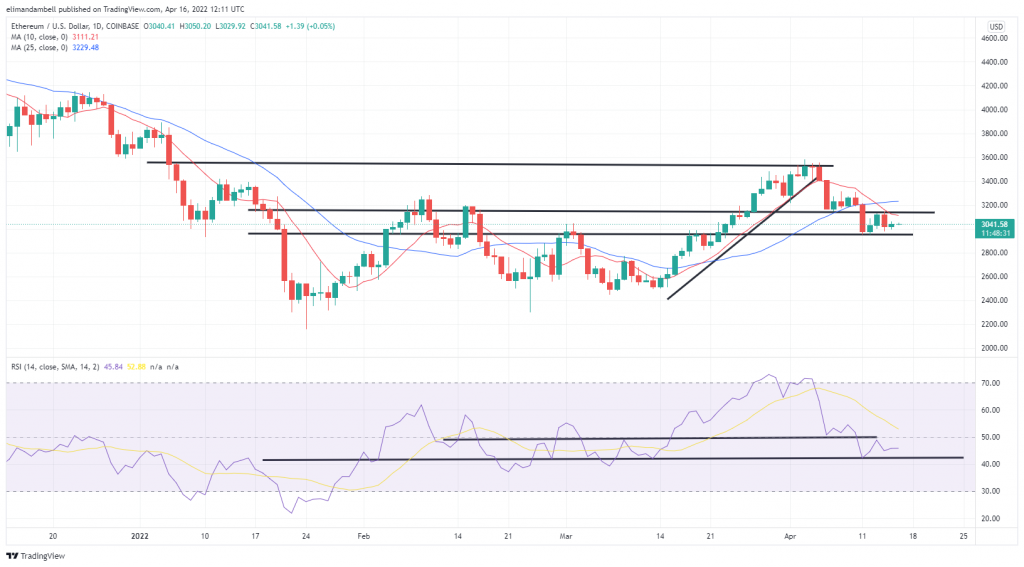1024x567 pixels.
Task: Click the 50.00 RSI axis label
Action: (x=991, y=438)
